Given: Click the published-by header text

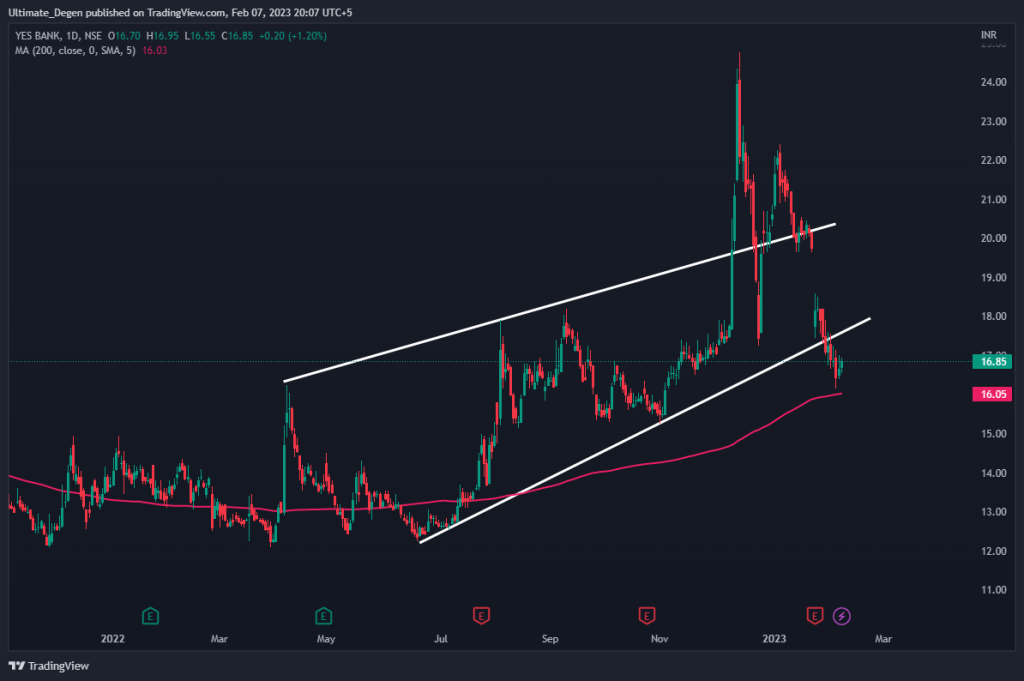Looking at the screenshot, I should coord(180,12).
